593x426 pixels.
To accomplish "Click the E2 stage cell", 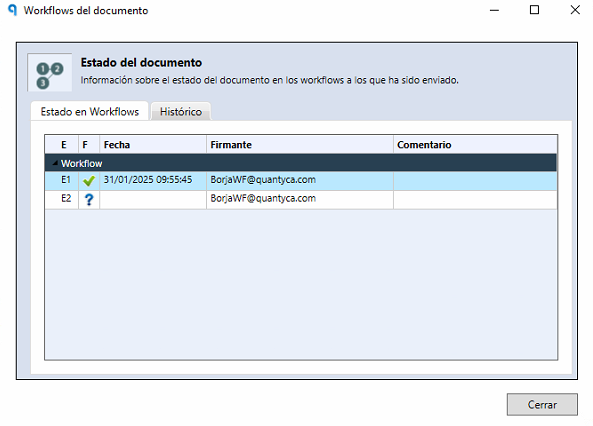I will (62, 199).
